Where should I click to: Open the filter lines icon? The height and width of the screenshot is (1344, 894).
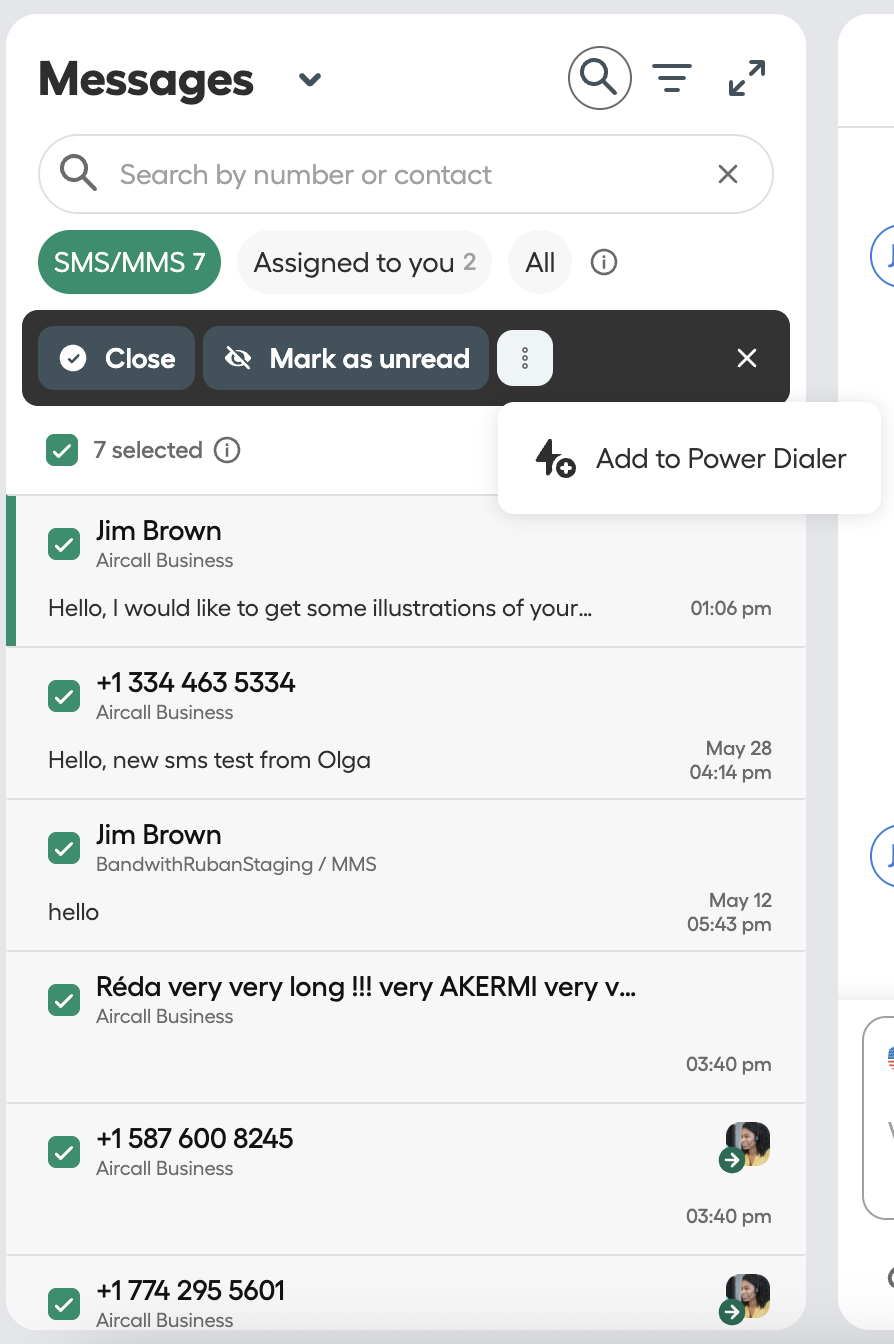[x=672, y=78]
